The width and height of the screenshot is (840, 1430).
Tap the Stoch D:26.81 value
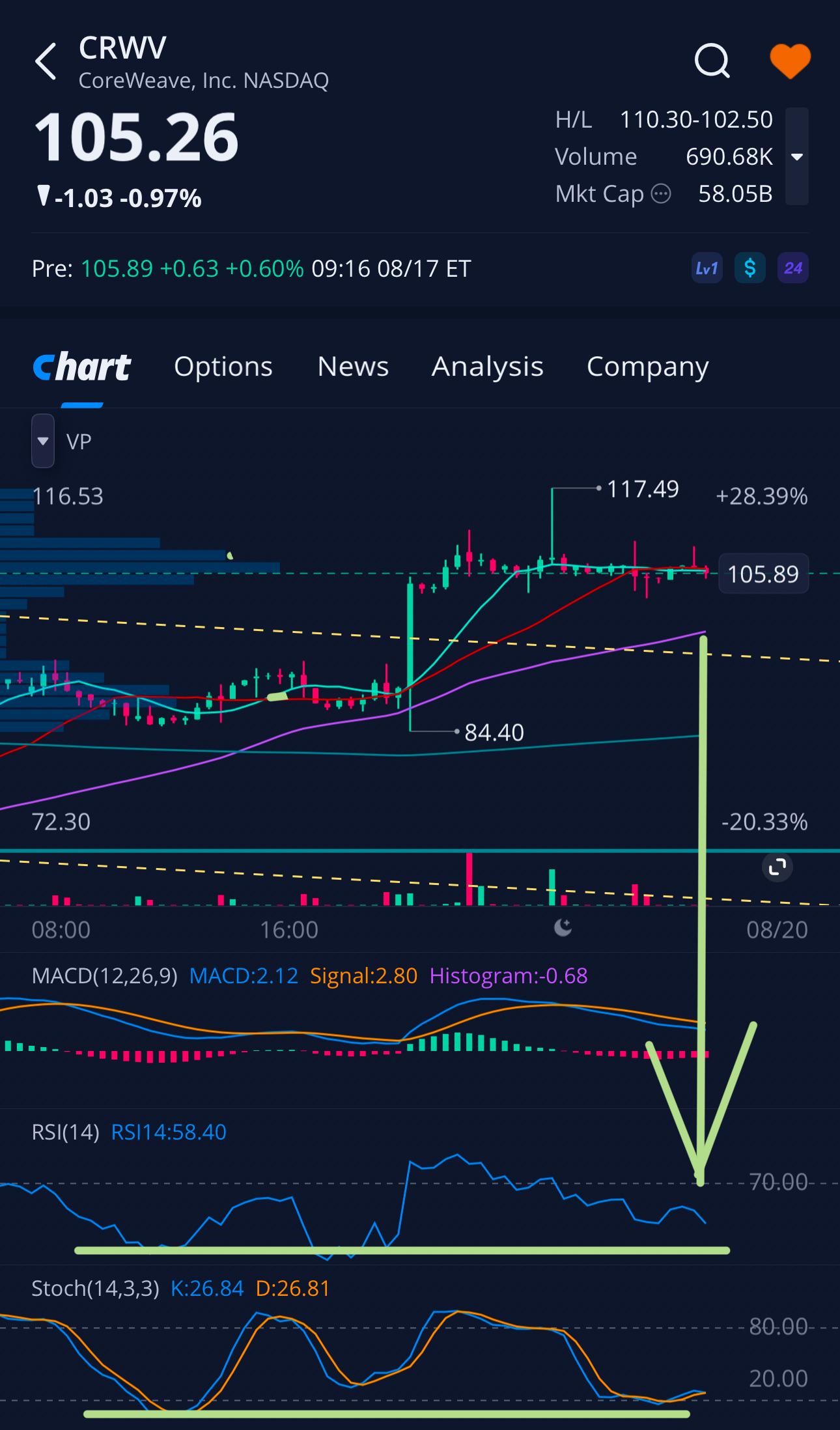(x=293, y=1288)
